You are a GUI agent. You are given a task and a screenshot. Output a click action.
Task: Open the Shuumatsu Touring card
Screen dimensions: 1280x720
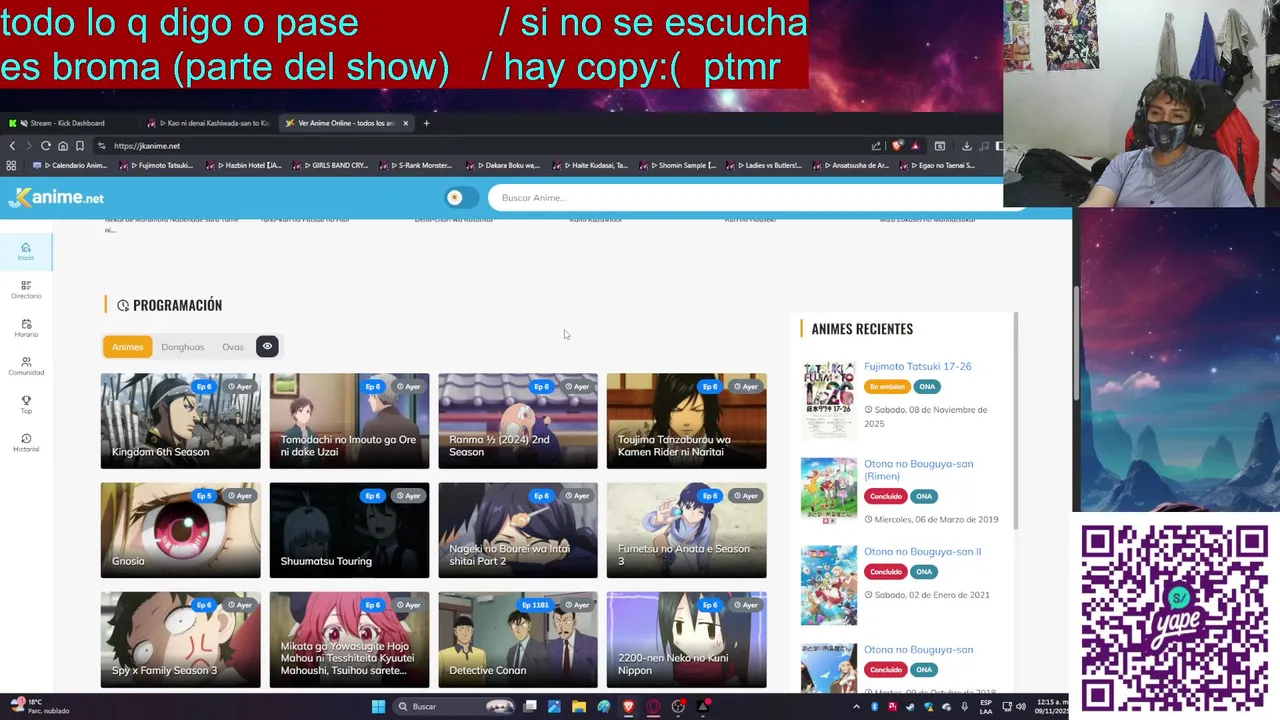click(349, 530)
